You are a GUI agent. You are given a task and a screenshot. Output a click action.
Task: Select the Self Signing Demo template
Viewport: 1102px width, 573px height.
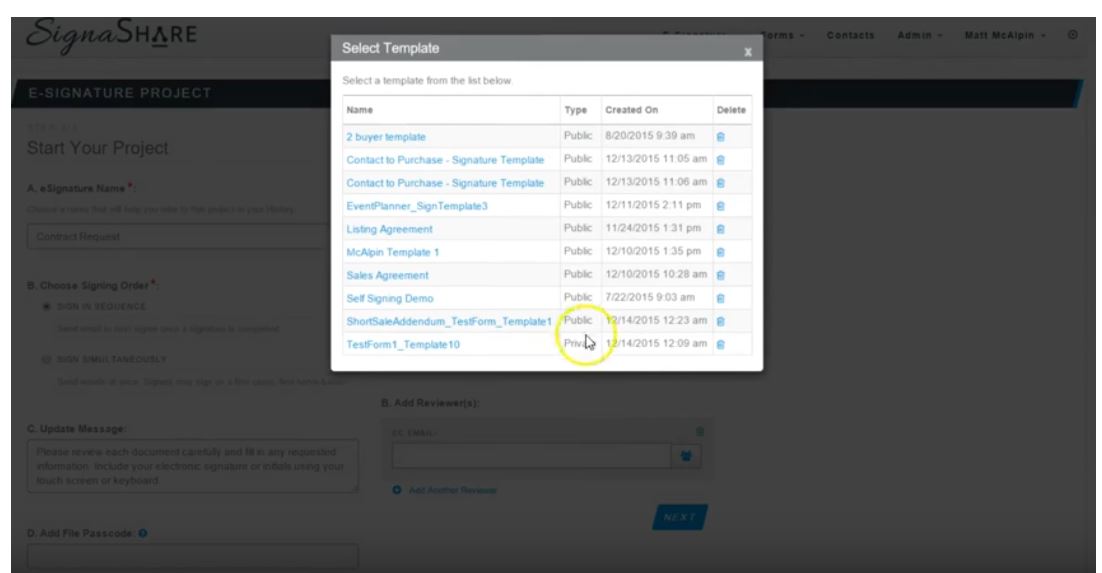(x=389, y=298)
